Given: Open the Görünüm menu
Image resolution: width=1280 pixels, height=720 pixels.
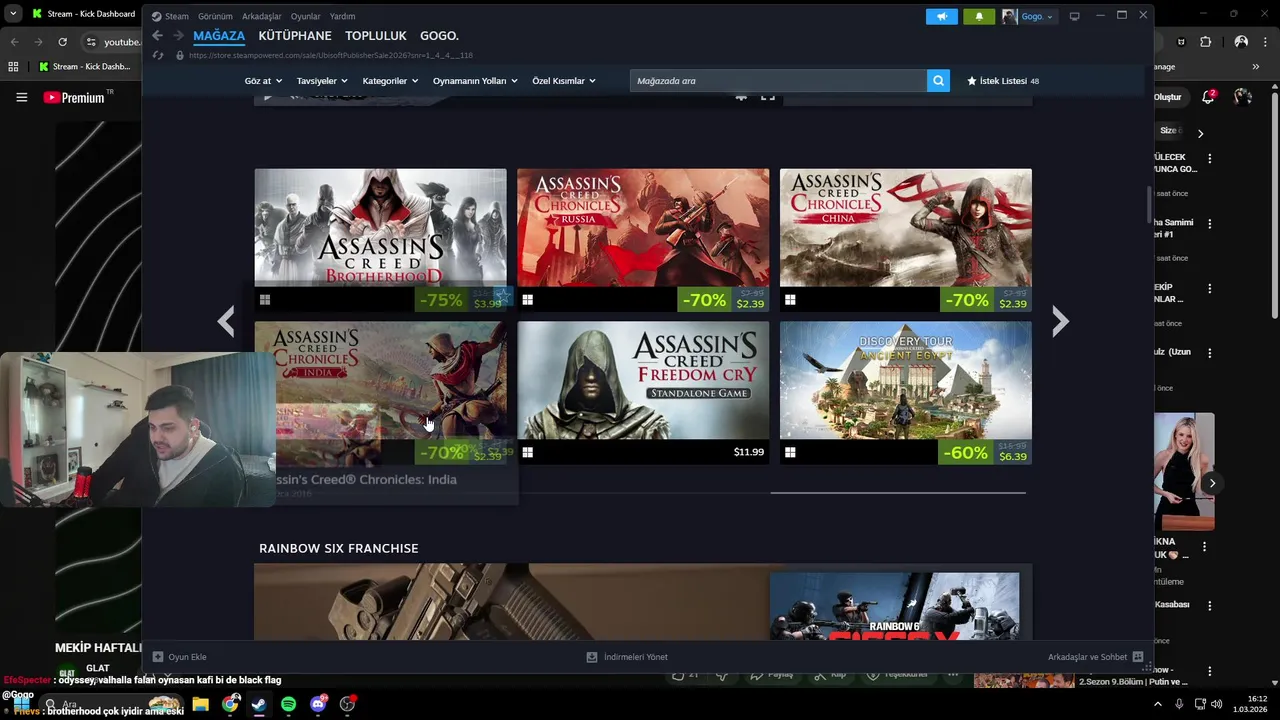Looking at the screenshot, I should [215, 16].
